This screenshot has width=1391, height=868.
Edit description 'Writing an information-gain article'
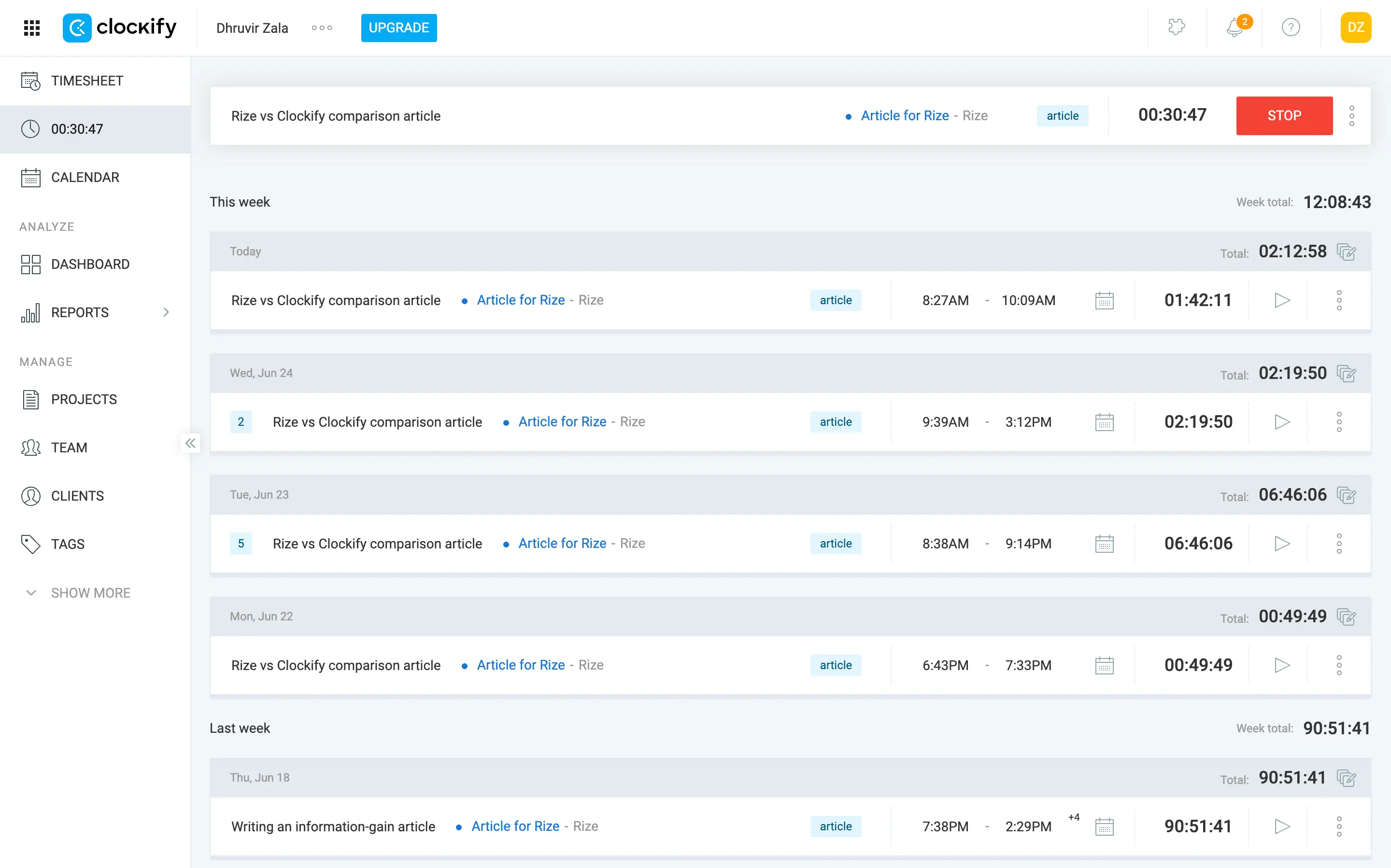pyautogui.click(x=333, y=826)
